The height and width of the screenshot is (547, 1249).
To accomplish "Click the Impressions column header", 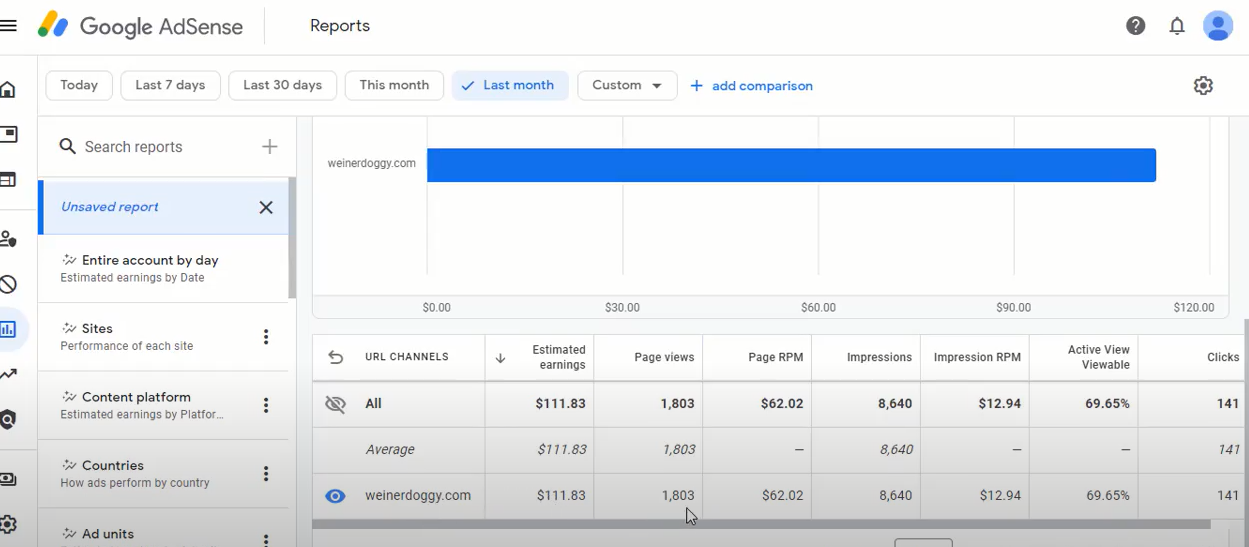I will [879, 357].
